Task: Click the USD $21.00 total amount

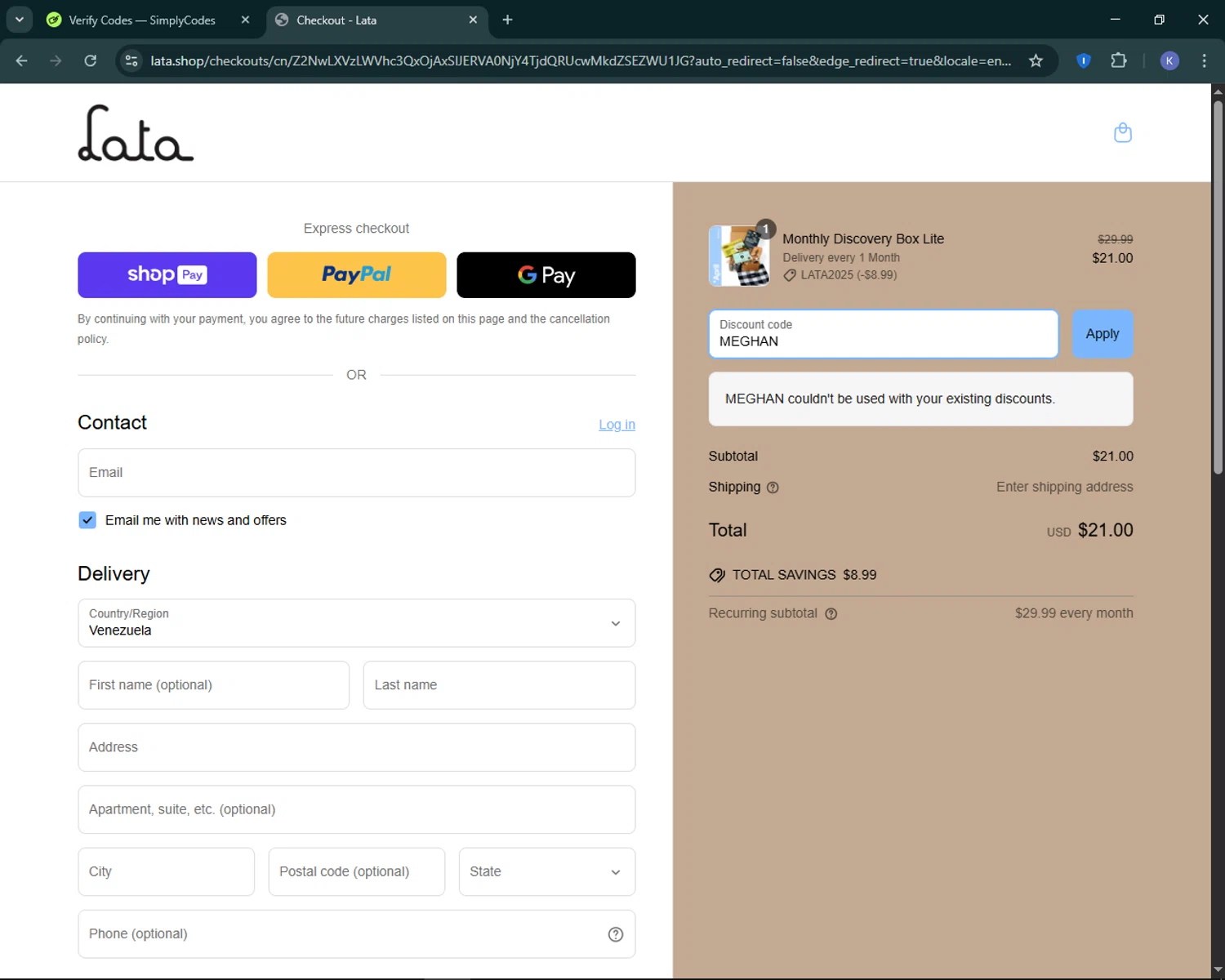Action: click(x=1090, y=530)
